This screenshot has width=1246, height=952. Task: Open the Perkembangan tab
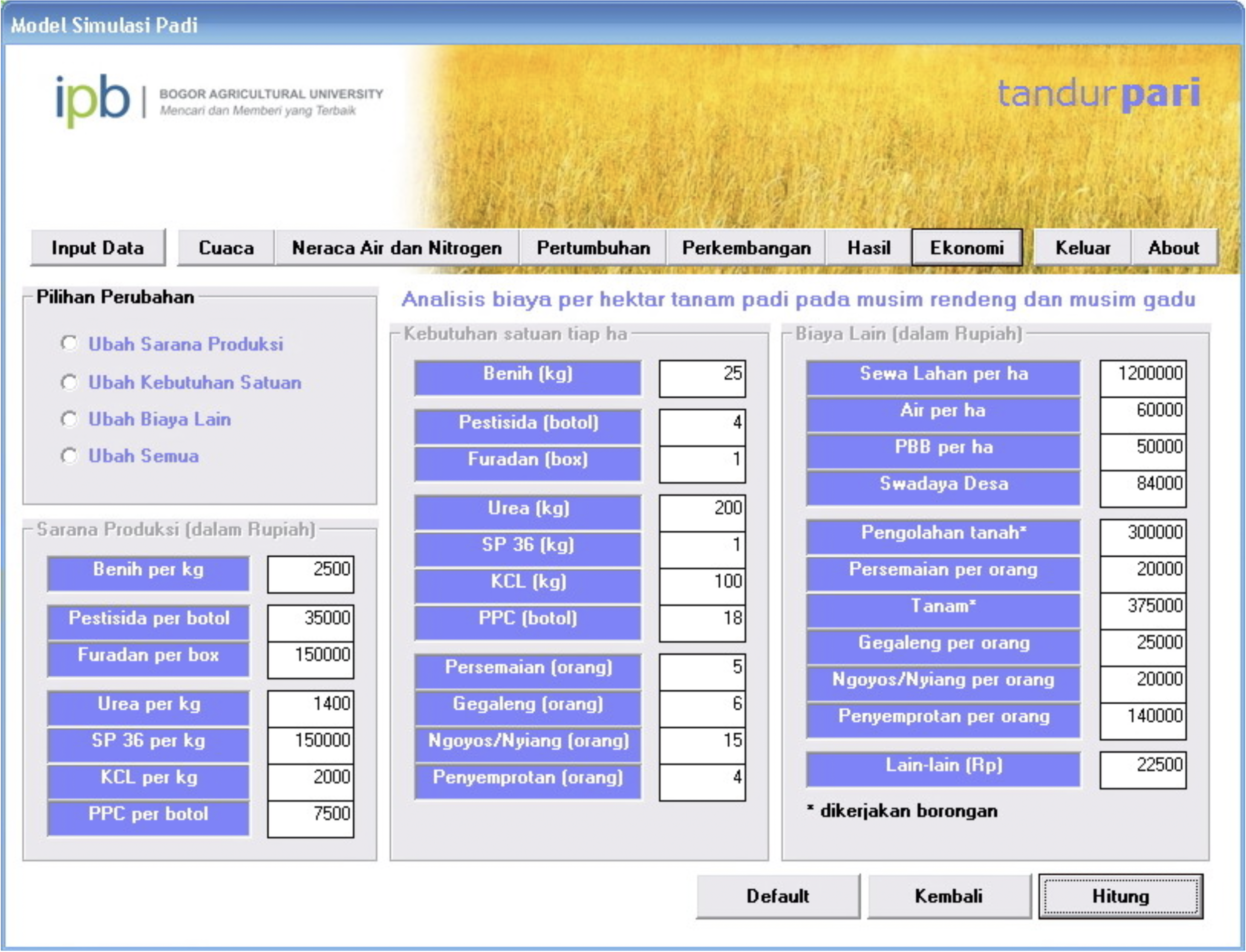(x=746, y=248)
